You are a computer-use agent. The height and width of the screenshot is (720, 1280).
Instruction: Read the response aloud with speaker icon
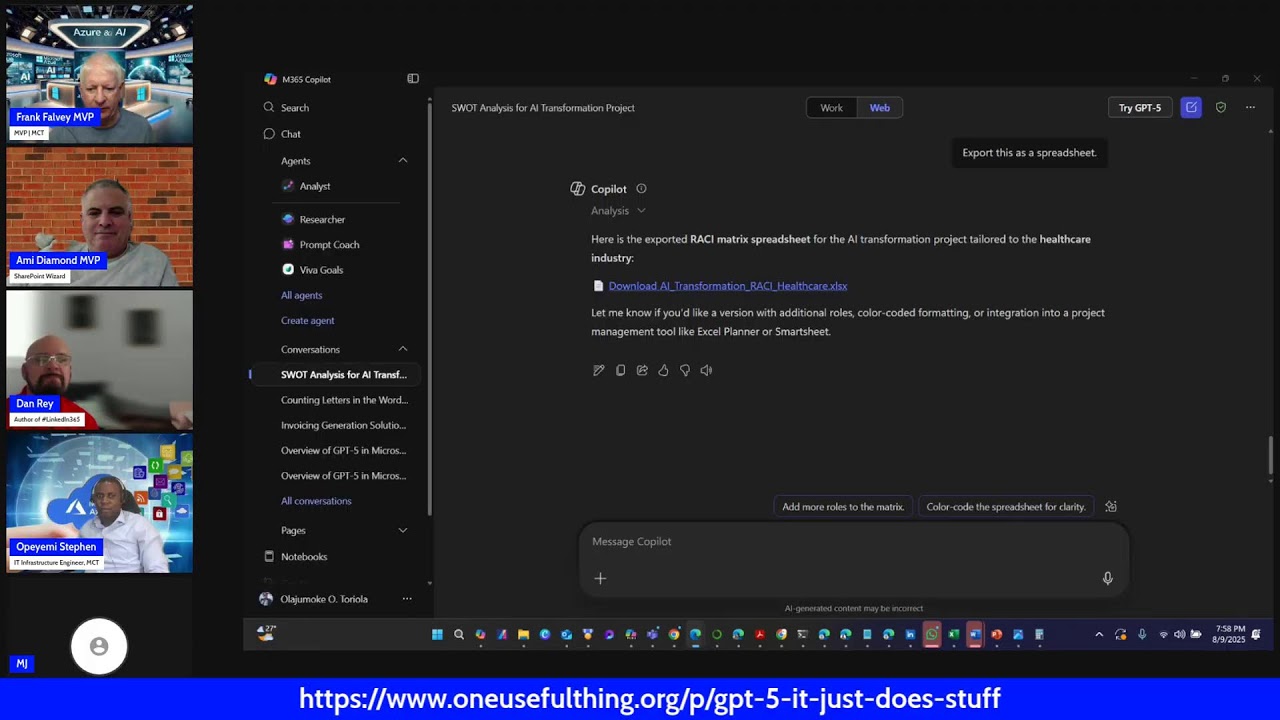(706, 370)
